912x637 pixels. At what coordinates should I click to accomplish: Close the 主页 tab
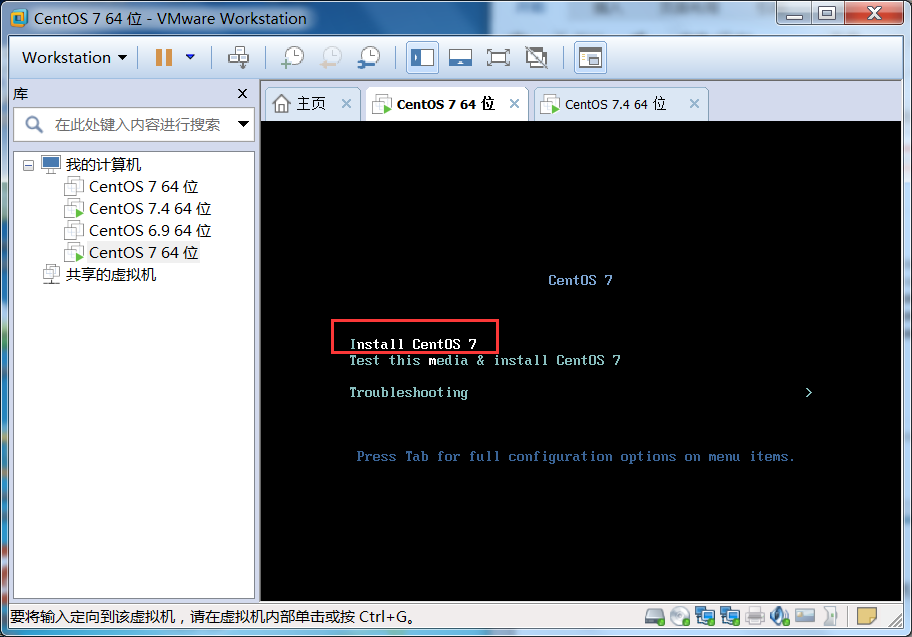pyautogui.click(x=346, y=104)
